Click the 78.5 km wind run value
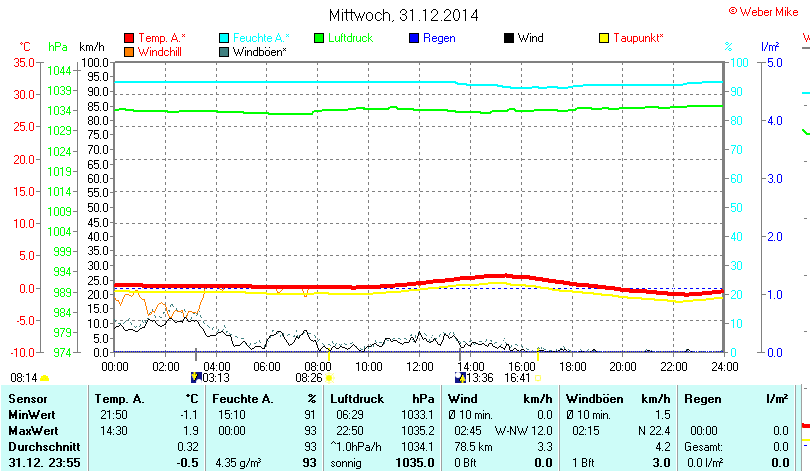 click(x=473, y=447)
